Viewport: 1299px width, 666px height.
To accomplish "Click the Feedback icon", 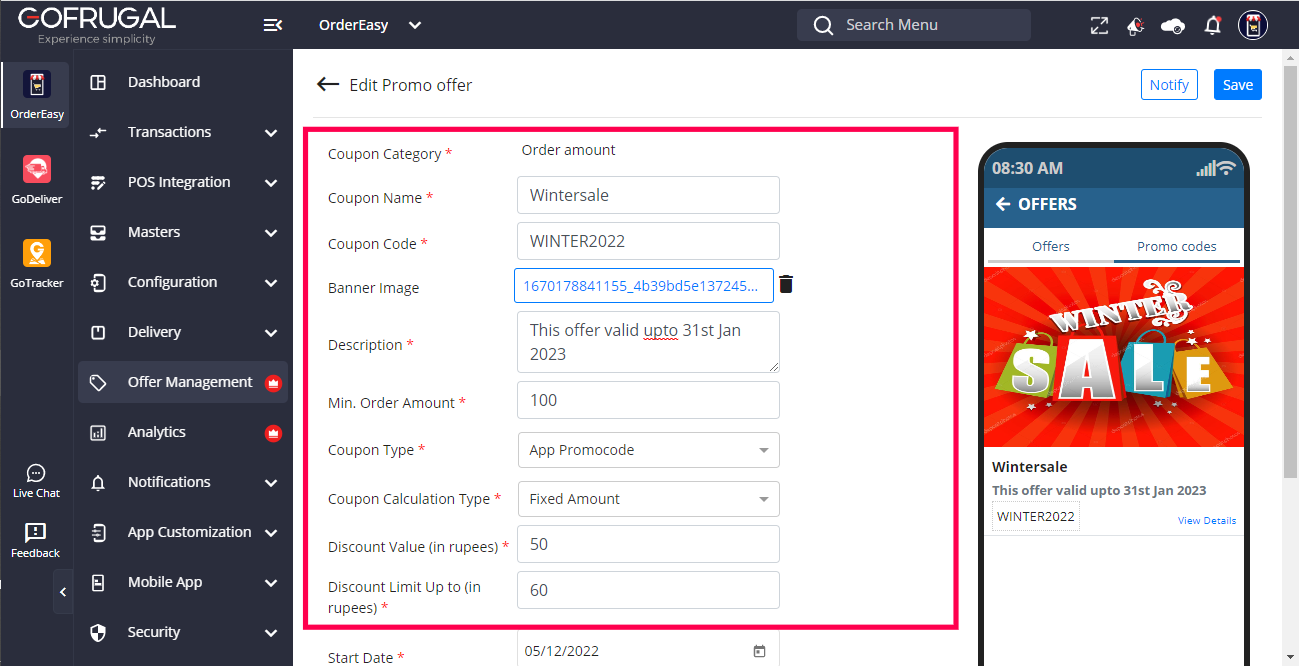I will pyautogui.click(x=36, y=540).
